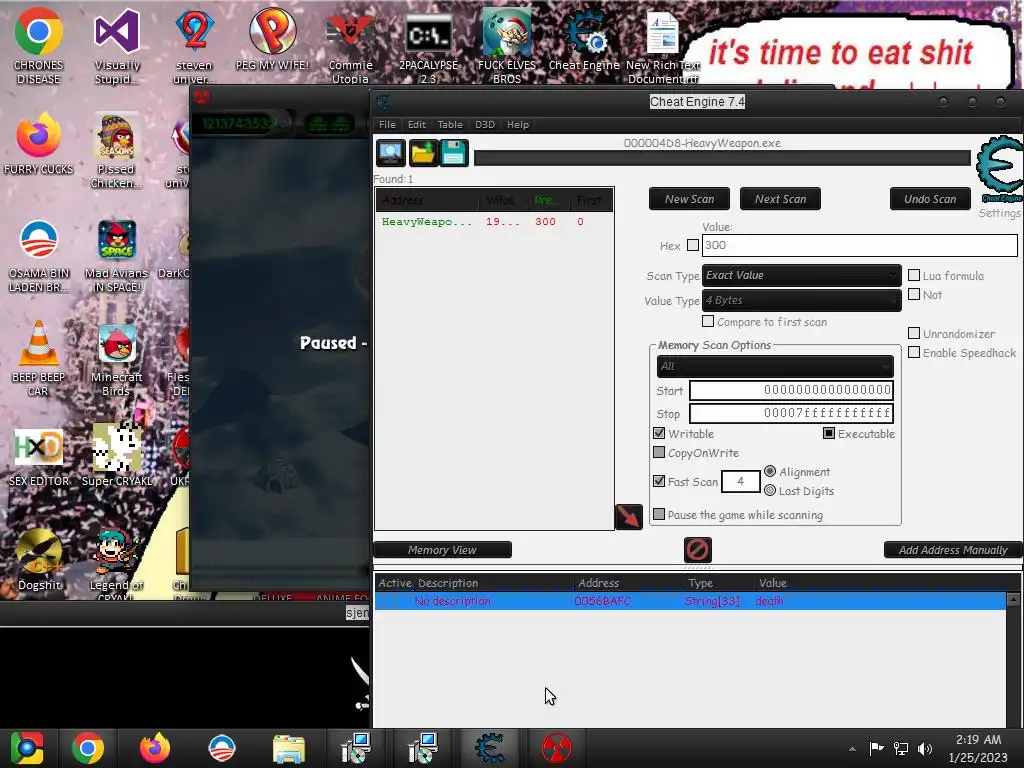Select the Last Digits radio button

click(770, 490)
